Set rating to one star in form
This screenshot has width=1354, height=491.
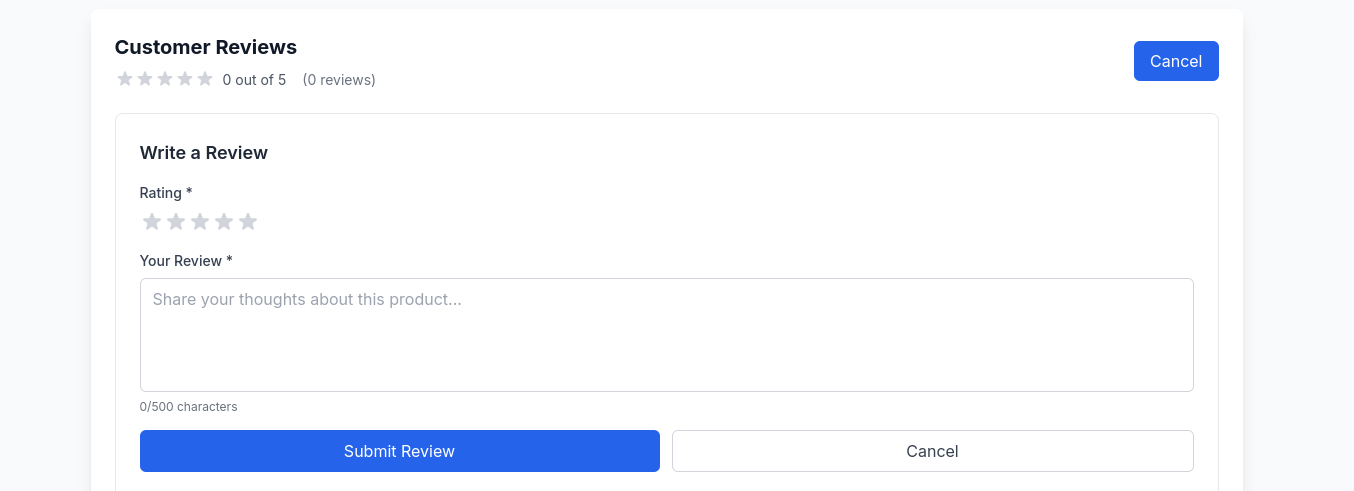152,221
